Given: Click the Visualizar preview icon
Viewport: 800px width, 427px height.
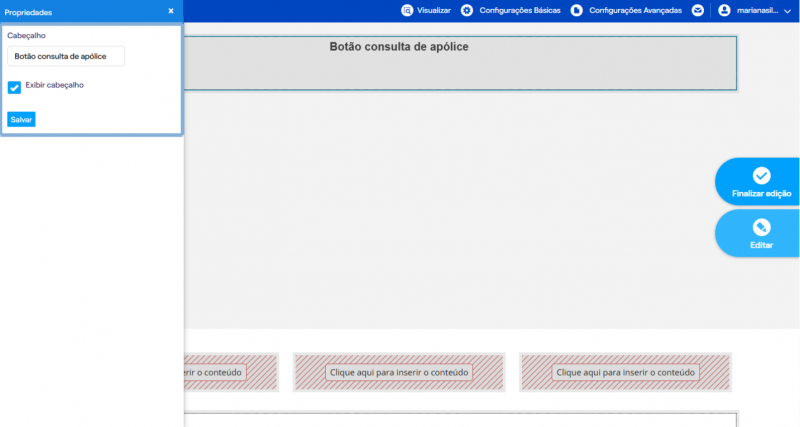Looking at the screenshot, I should coord(407,10).
